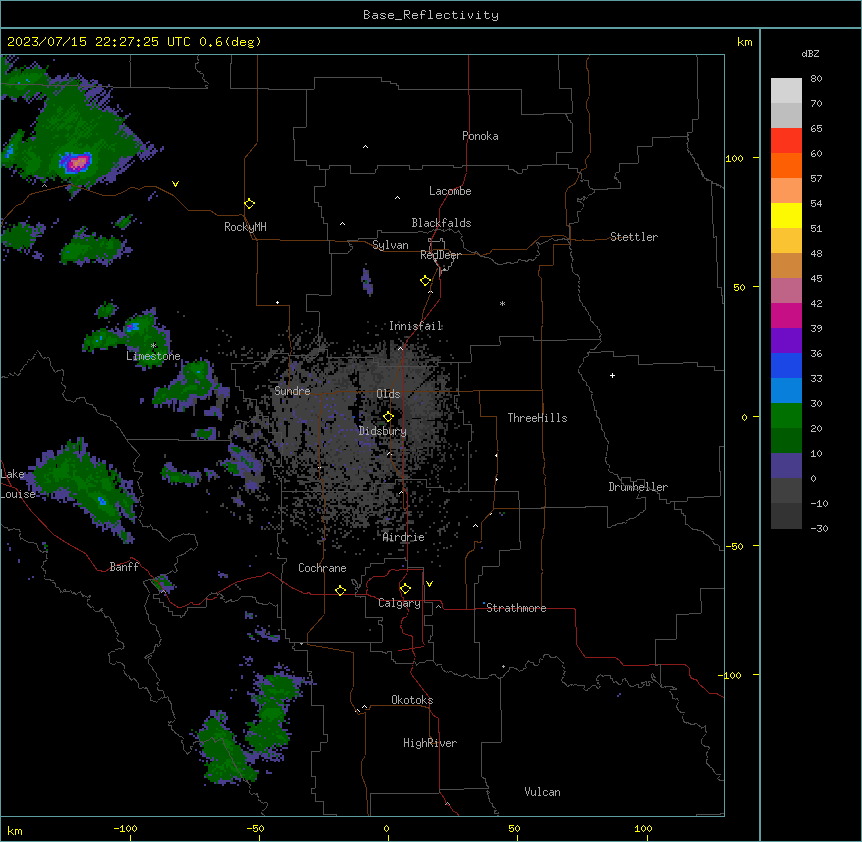
Task: Click the Lacombe label
Action: click(x=450, y=191)
